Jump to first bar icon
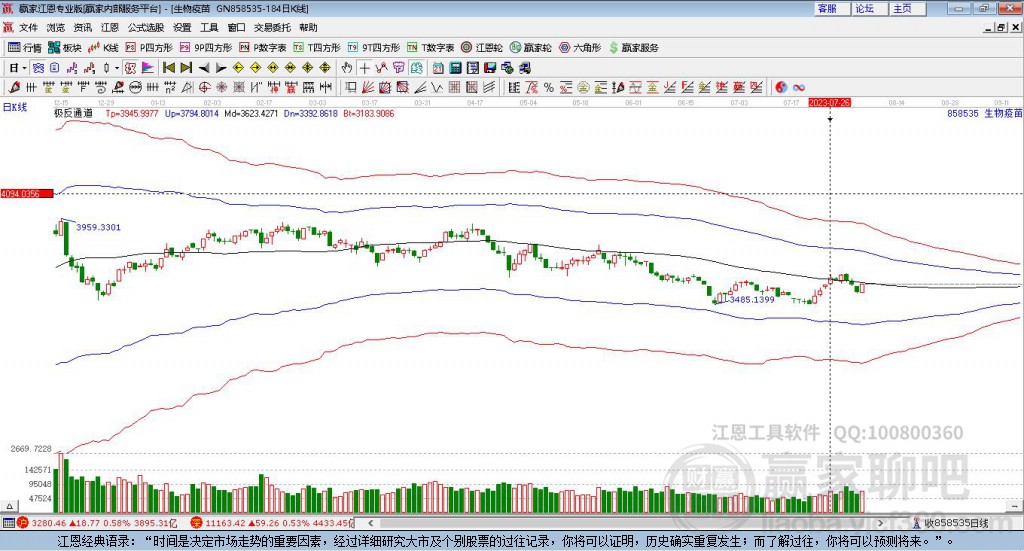This screenshot has height=551, width=1024. coord(168,68)
